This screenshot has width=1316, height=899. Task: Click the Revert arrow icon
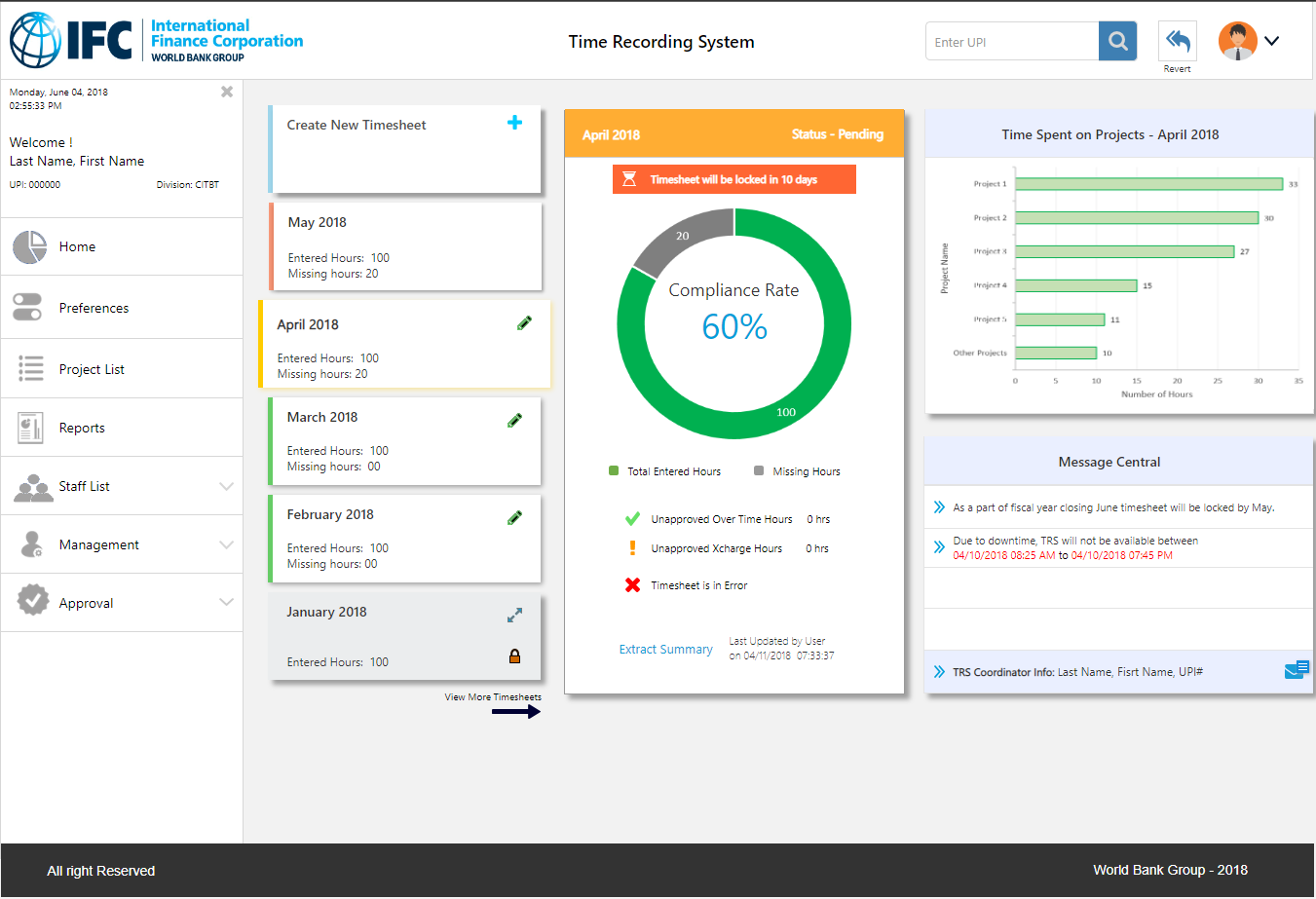click(1177, 41)
